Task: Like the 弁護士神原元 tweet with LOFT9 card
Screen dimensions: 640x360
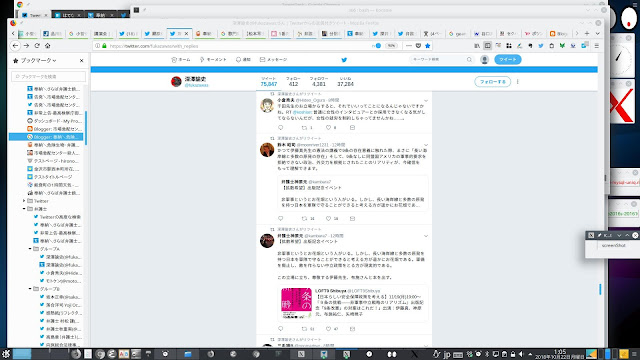Action: point(328,329)
